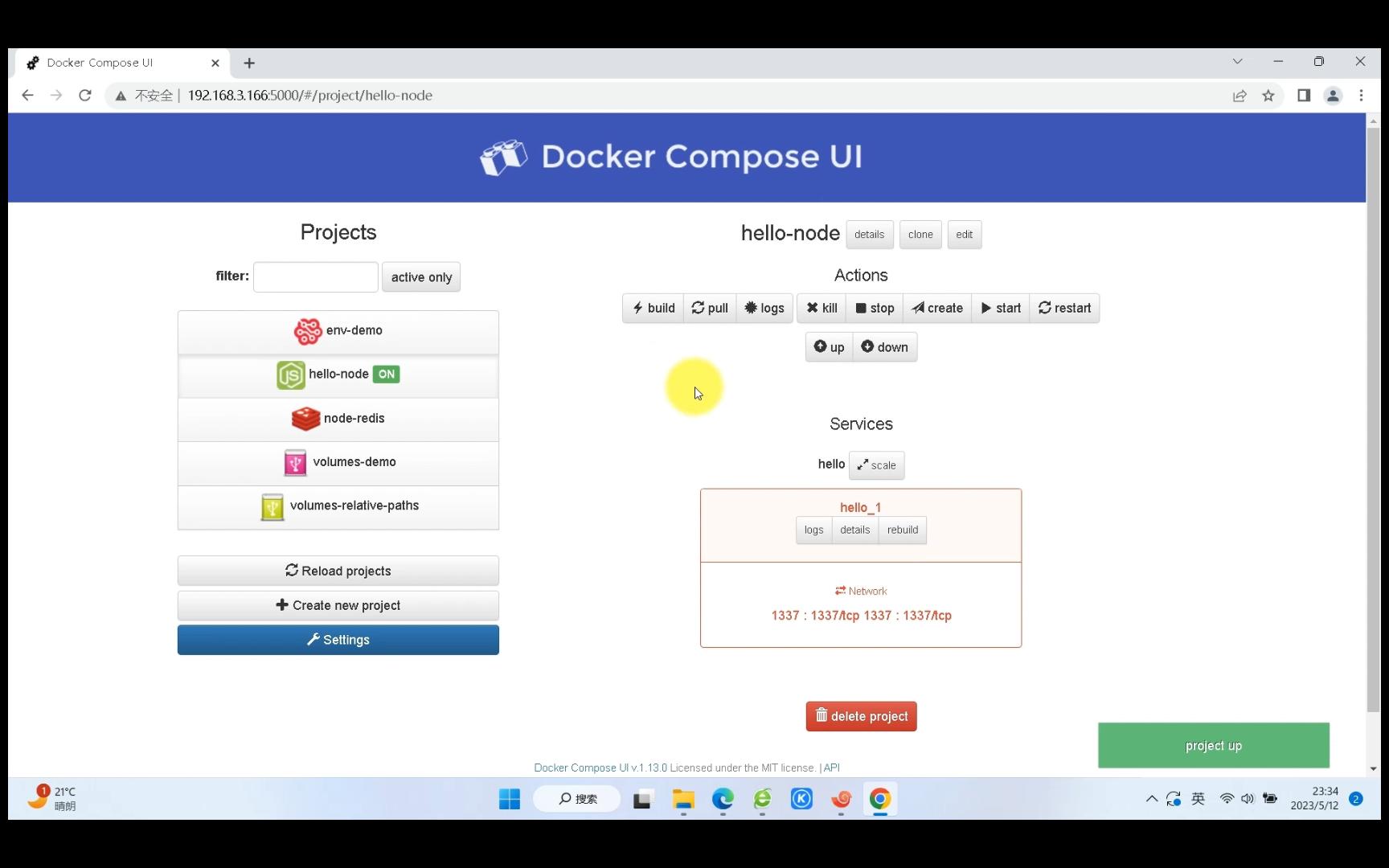Open the API link in footer

tap(832, 768)
